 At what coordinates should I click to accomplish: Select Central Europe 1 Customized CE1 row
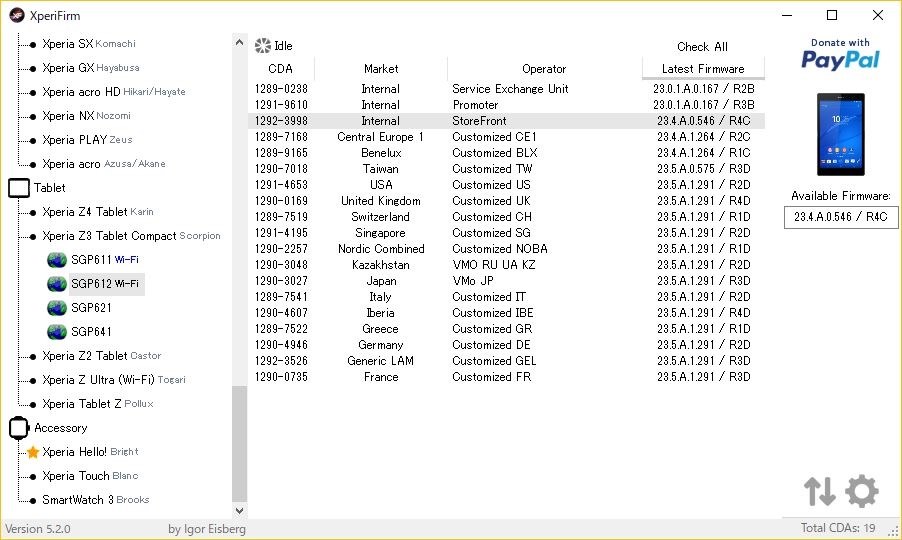(x=506, y=137)
